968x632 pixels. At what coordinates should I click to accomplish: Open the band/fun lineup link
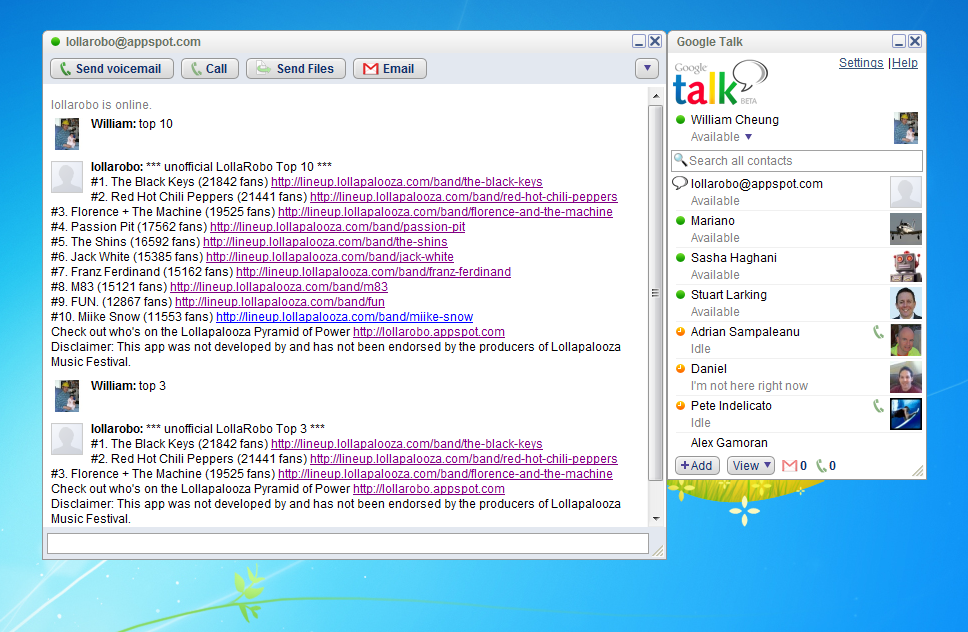[x=280, y=302]
